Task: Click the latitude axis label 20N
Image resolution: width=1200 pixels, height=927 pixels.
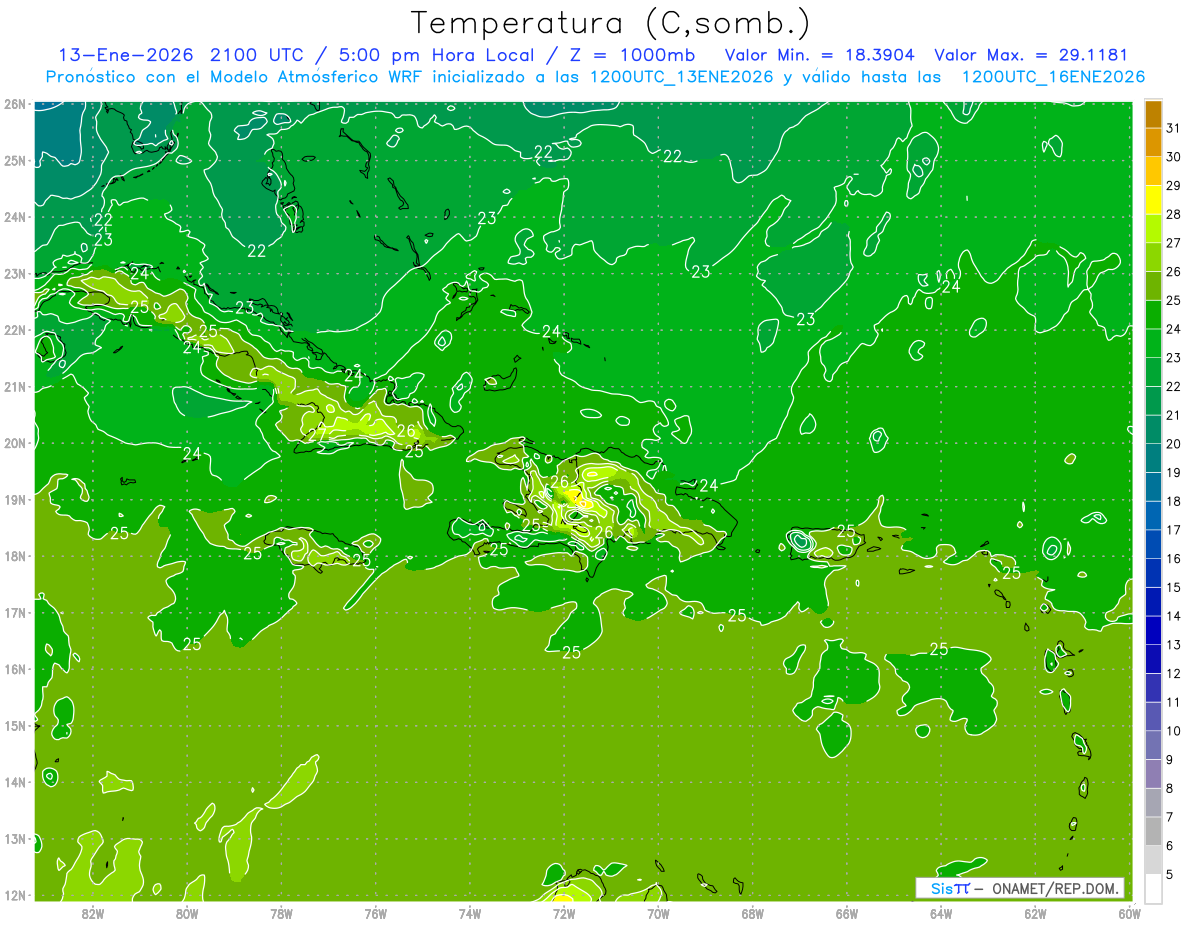Action: (x=15, y=444)
